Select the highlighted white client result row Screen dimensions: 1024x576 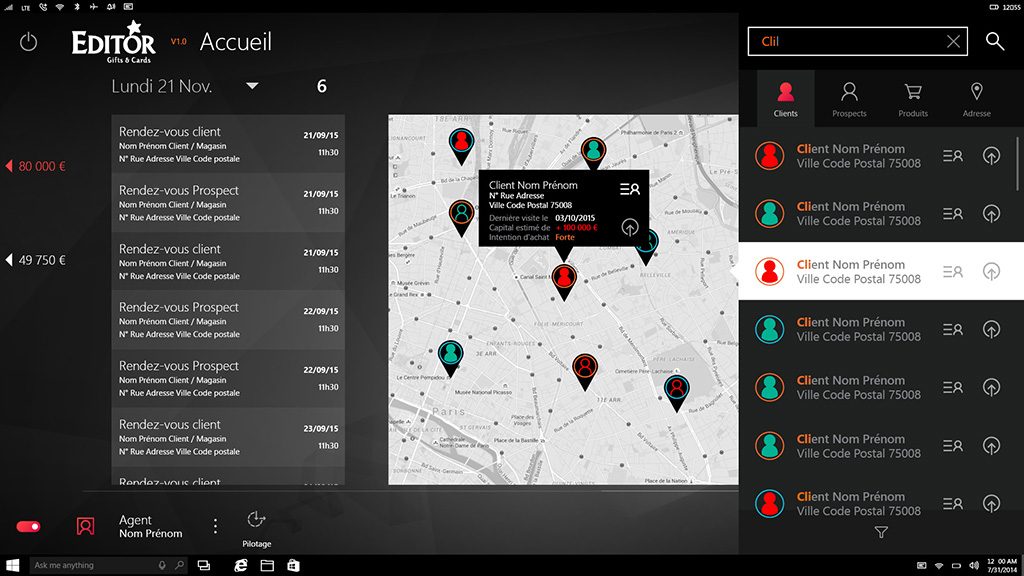click(860, 272)
